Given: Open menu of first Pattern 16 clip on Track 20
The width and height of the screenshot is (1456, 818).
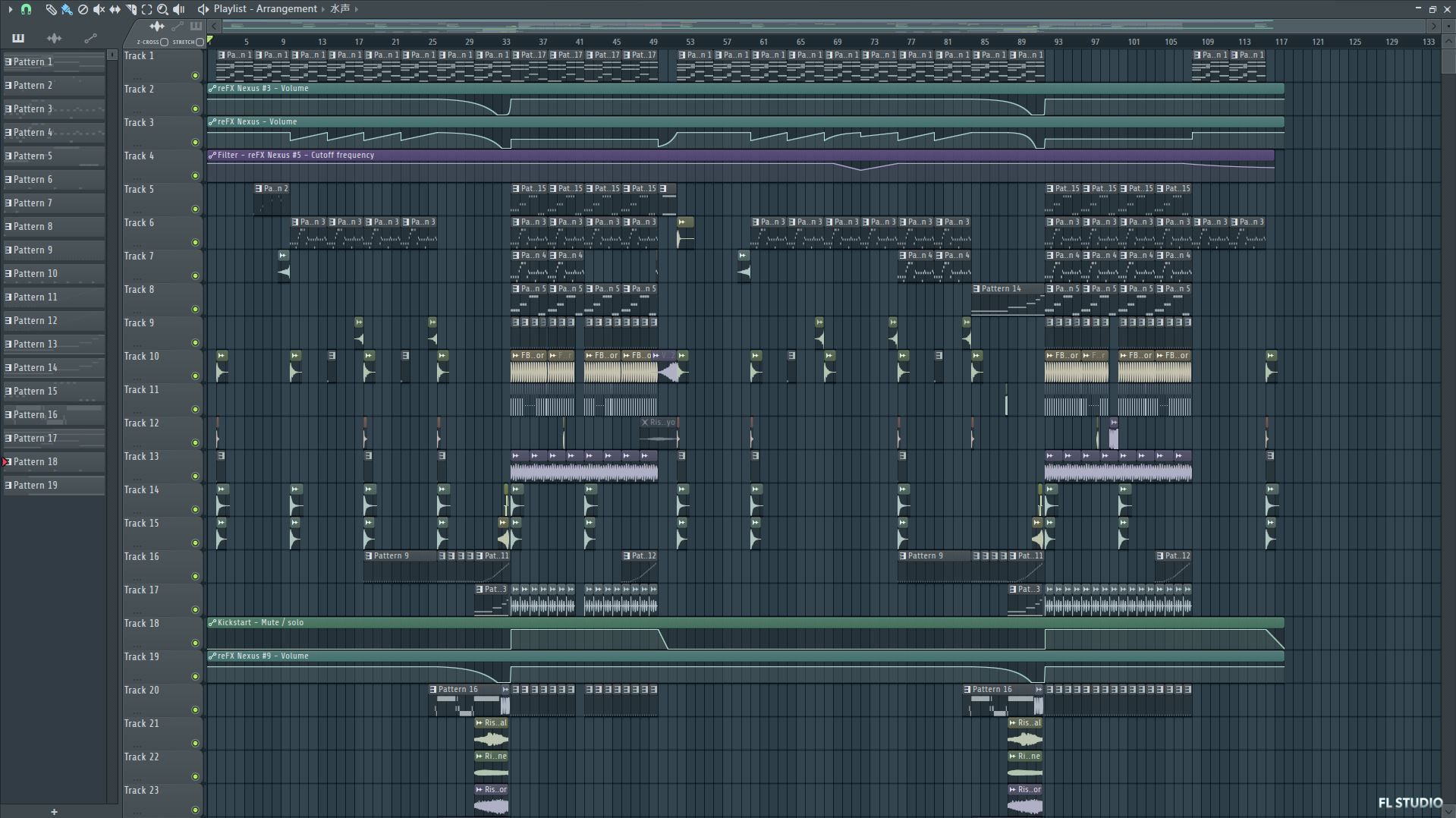Looking at the screenshot, I should tap(434, 690).
